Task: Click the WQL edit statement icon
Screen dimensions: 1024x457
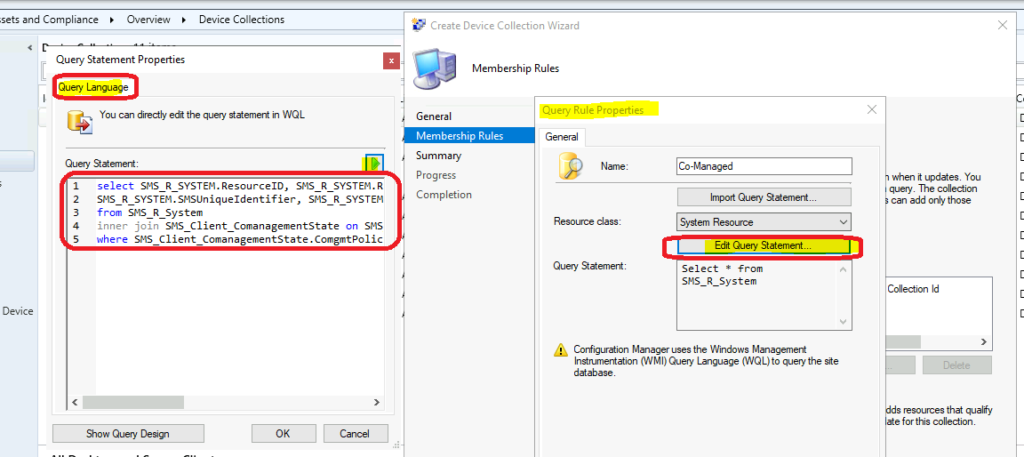Action: (x=79, y=121)
